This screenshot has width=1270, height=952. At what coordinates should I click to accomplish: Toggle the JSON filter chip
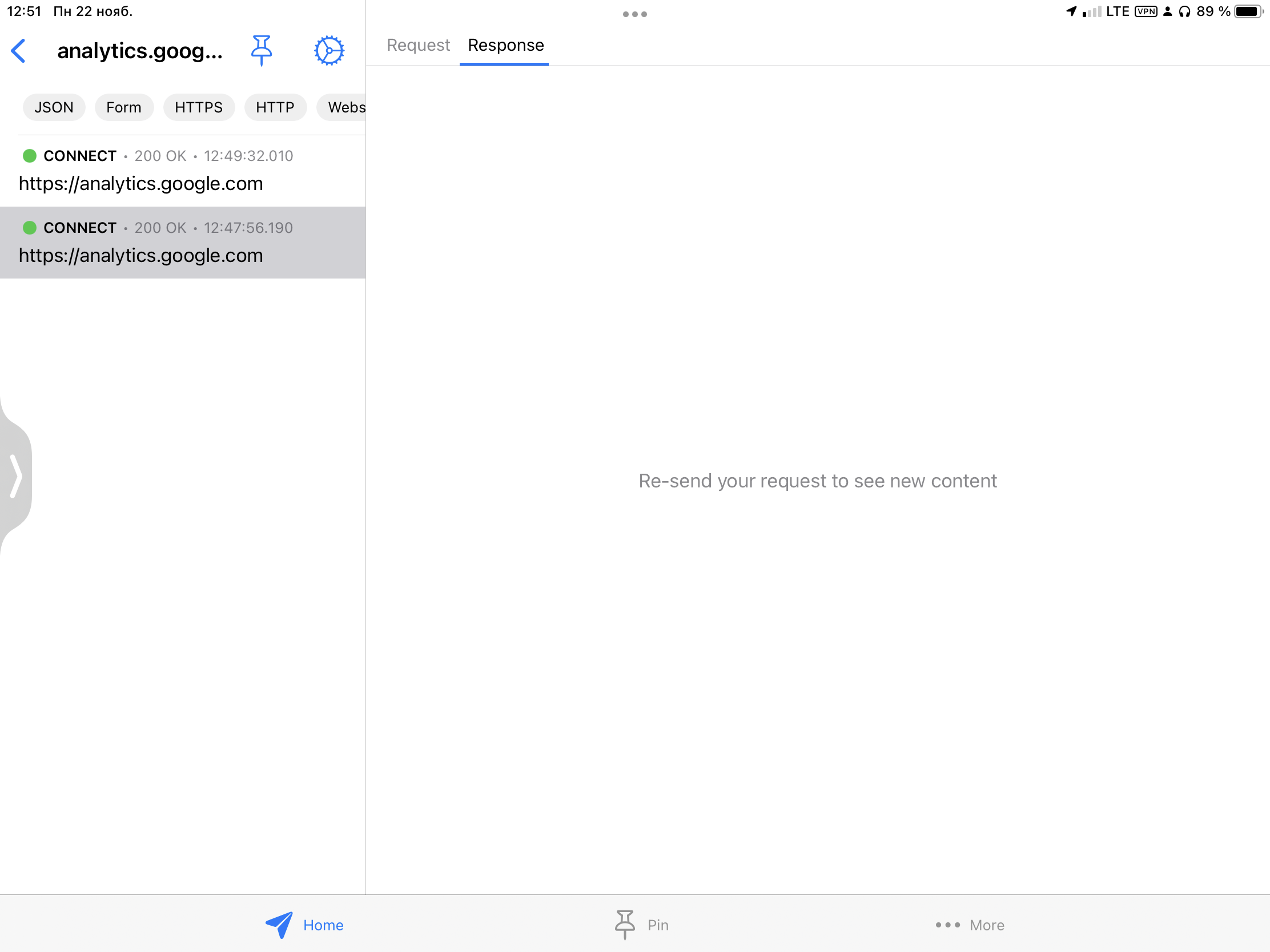pos(54,107)
